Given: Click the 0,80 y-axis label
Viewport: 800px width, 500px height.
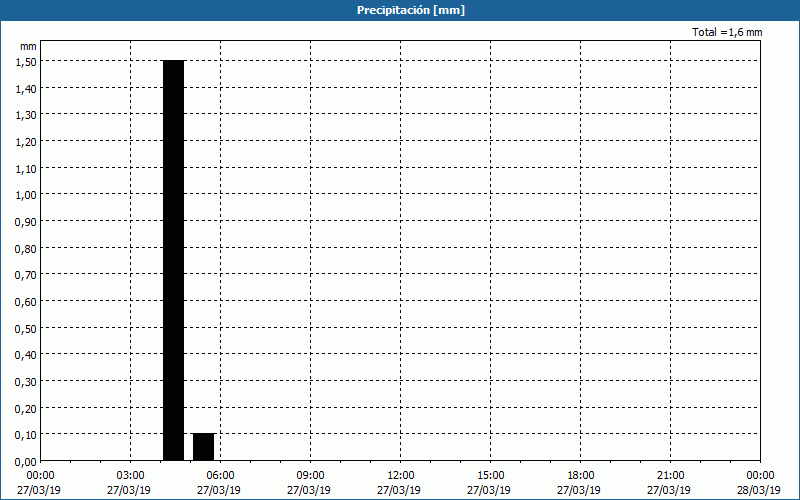Looking at the screenshot, I should (x=26, y=248).
